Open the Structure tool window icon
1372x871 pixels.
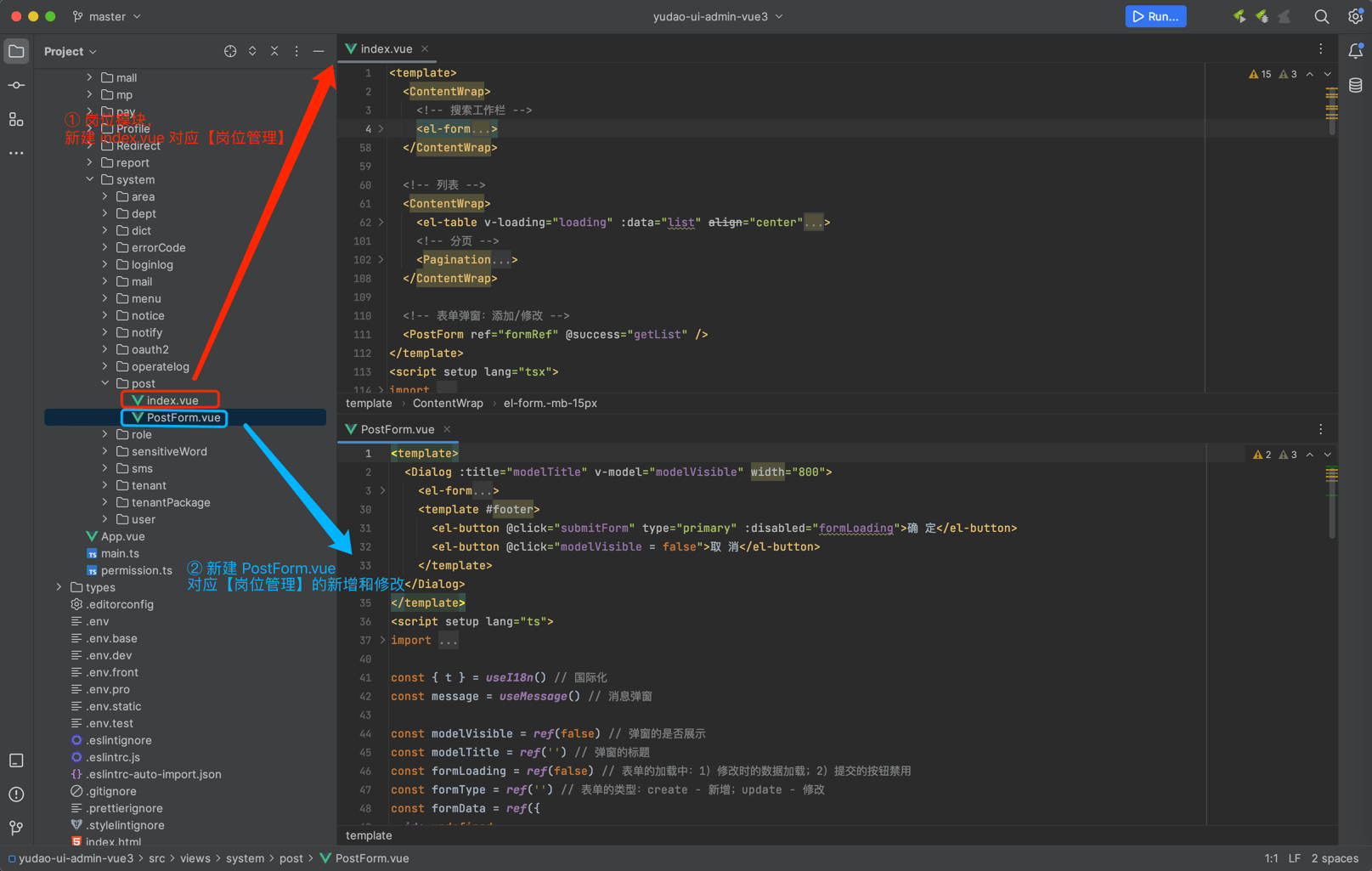[16, 120]
